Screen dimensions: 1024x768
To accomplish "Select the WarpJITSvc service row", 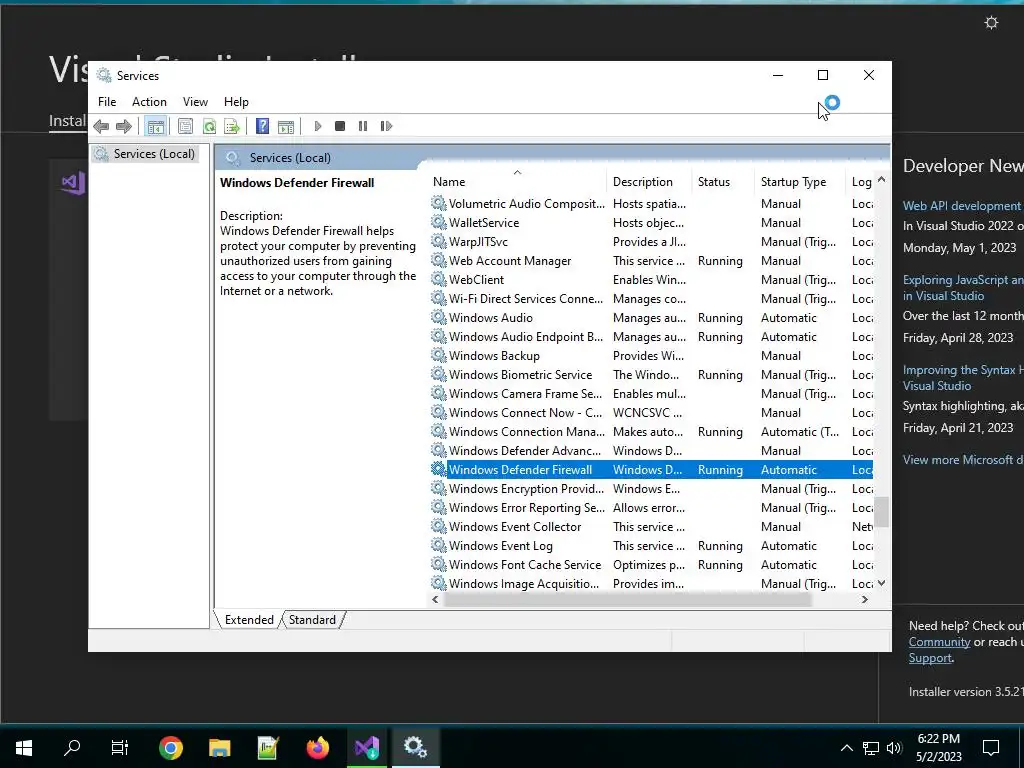I will (x=651, y=242).
